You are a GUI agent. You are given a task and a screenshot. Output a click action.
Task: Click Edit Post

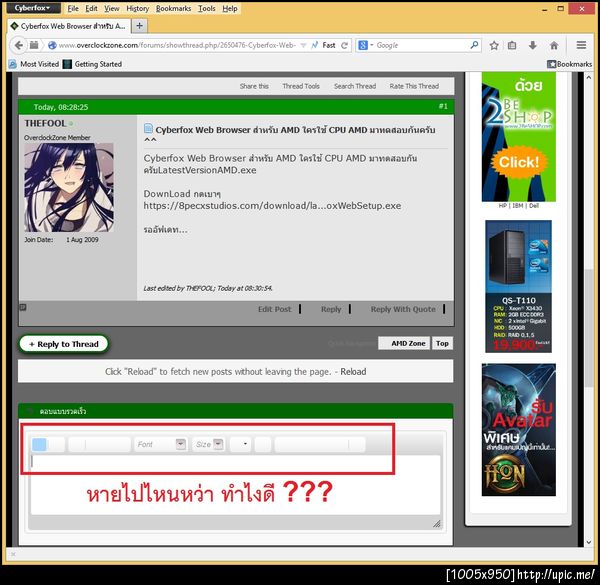coord(274,309)
